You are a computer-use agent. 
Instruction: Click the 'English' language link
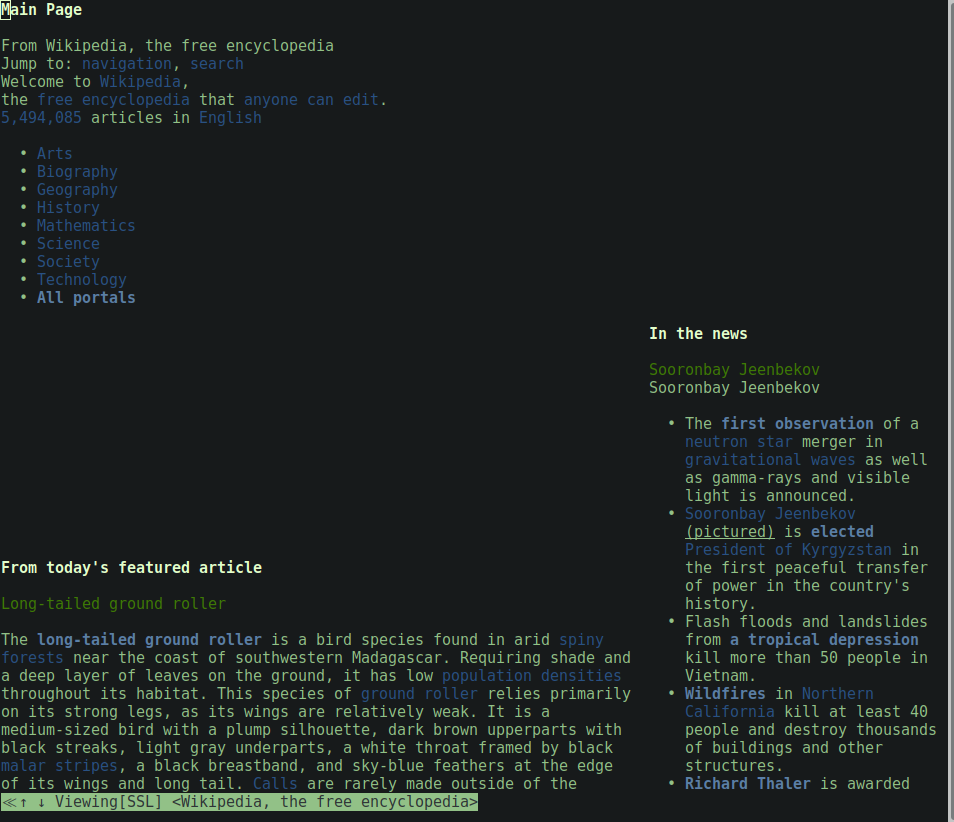[231, 117]
